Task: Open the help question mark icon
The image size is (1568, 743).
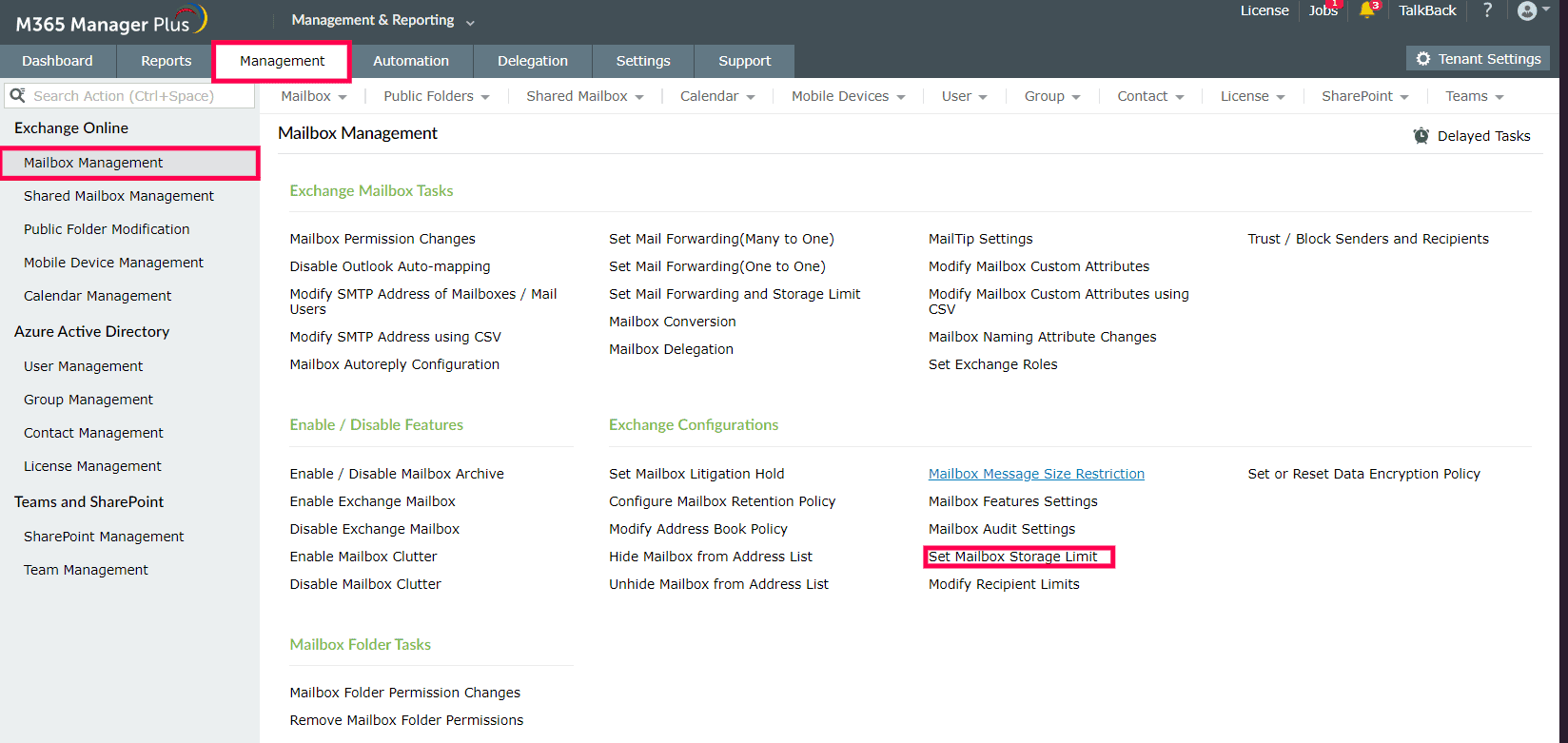Action: coord(1488,10)
